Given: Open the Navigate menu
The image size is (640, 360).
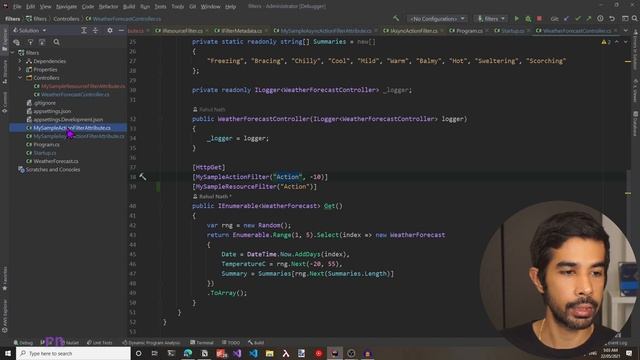Looking at the screenshot, I should (66, 7).
